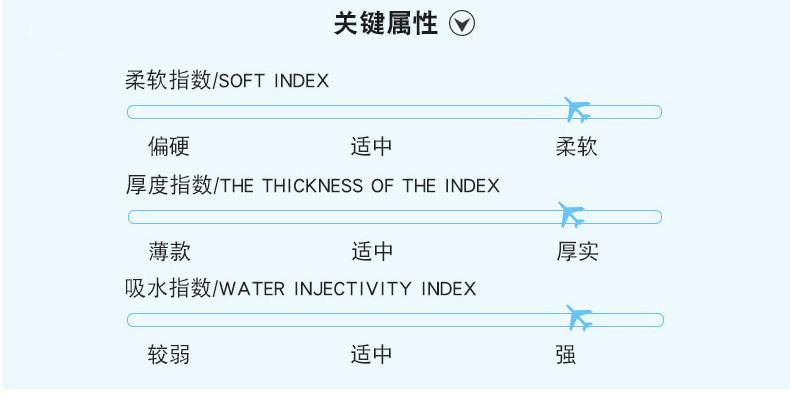This screenshot has height=402, width=790.
Task: Click the 吸水指数/WATER INJECTIVITY INDEX title
Action: (300, 289)
